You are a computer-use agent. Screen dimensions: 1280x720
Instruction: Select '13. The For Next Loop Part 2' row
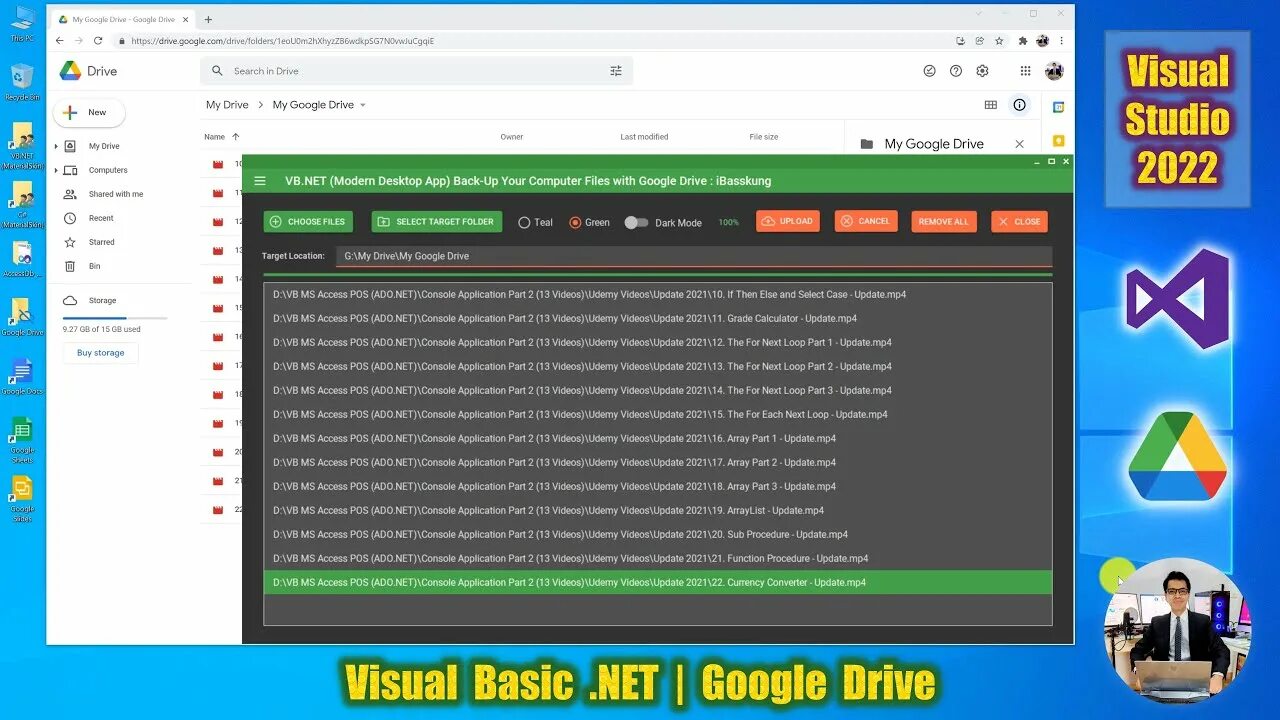[658, 367]
